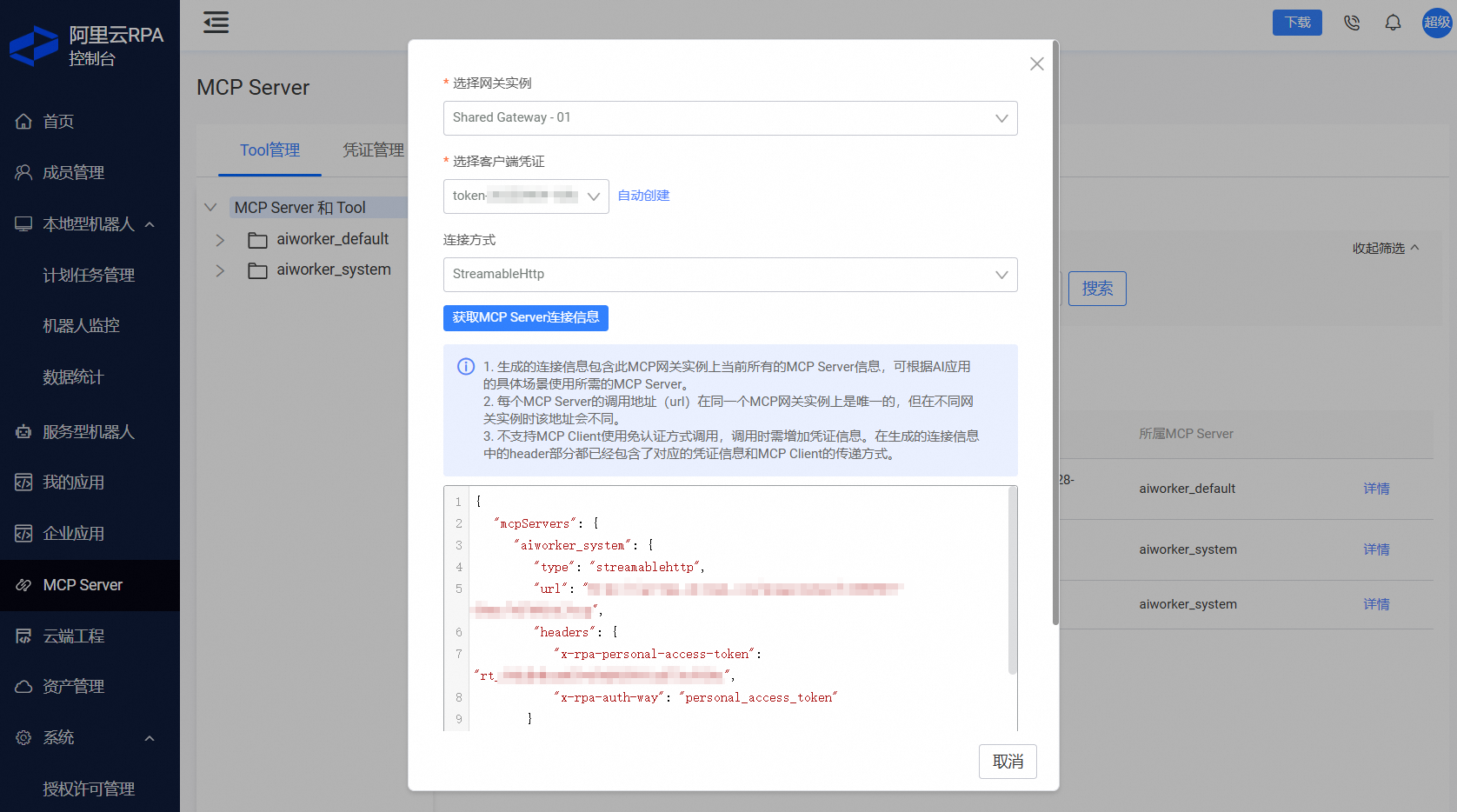Click the MCP Server link icon
This screenshot has height=812, width=1457.
(x=23, y=585)
